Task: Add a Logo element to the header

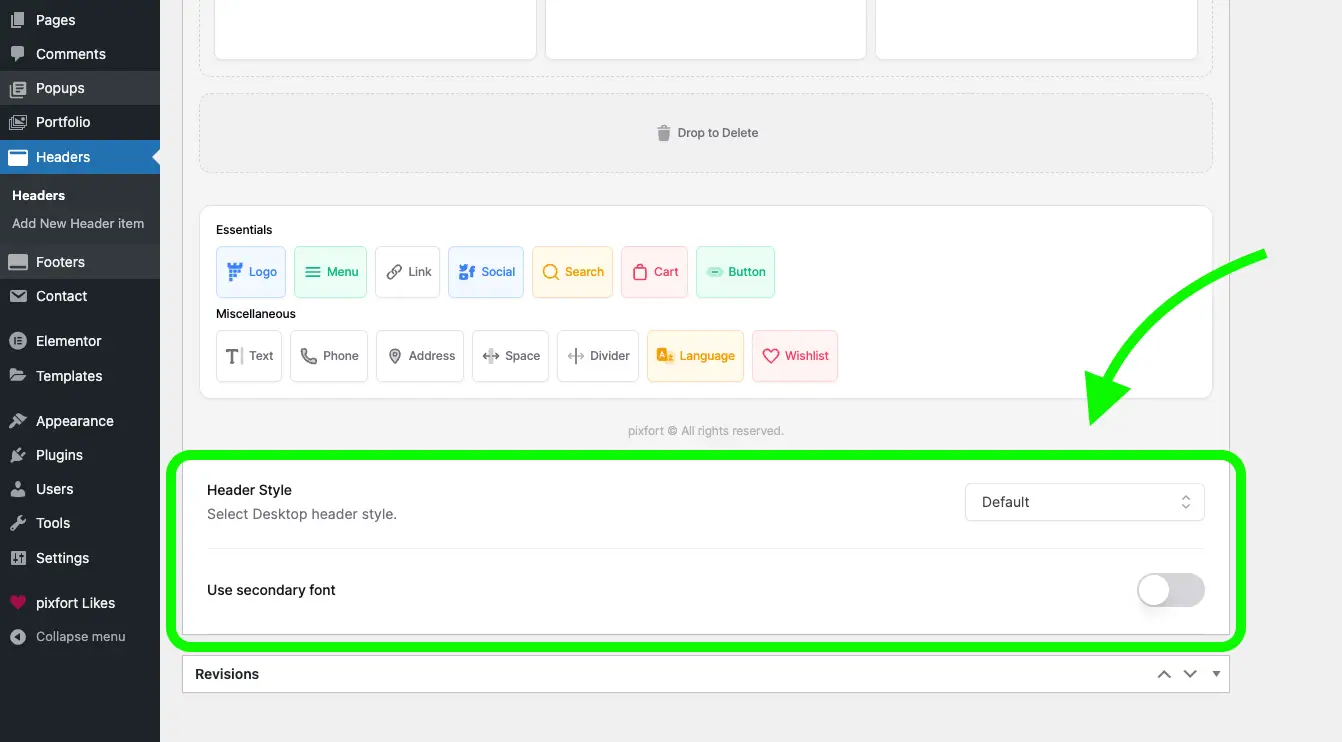Action: tap(250, 271)
